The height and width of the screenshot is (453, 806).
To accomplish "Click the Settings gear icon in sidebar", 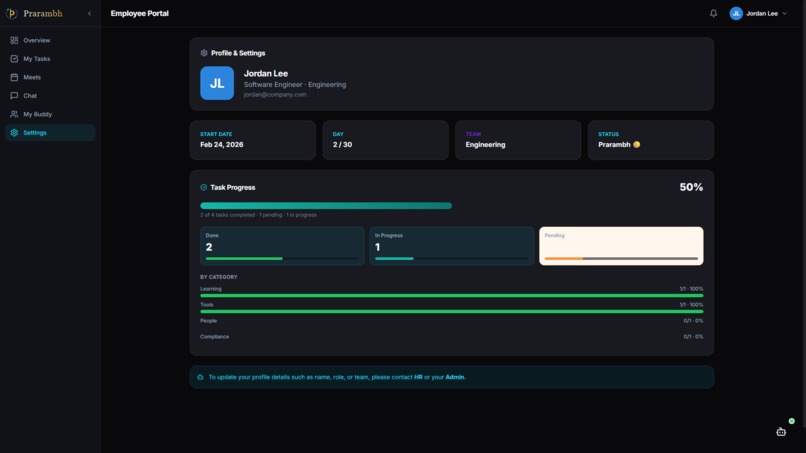I will click(14, 133).
